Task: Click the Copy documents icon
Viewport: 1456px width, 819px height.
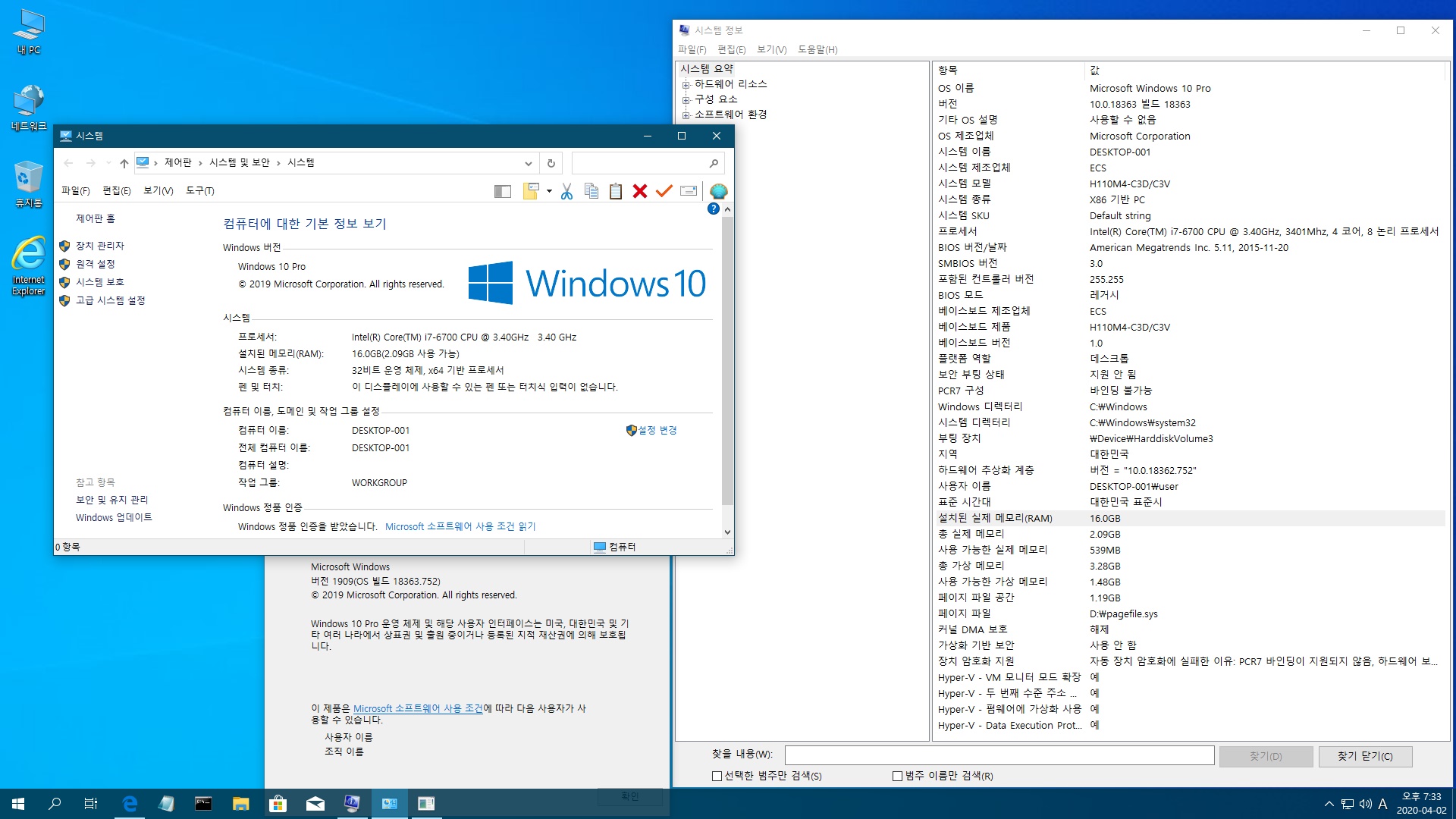Action: (x=591, y=191)
